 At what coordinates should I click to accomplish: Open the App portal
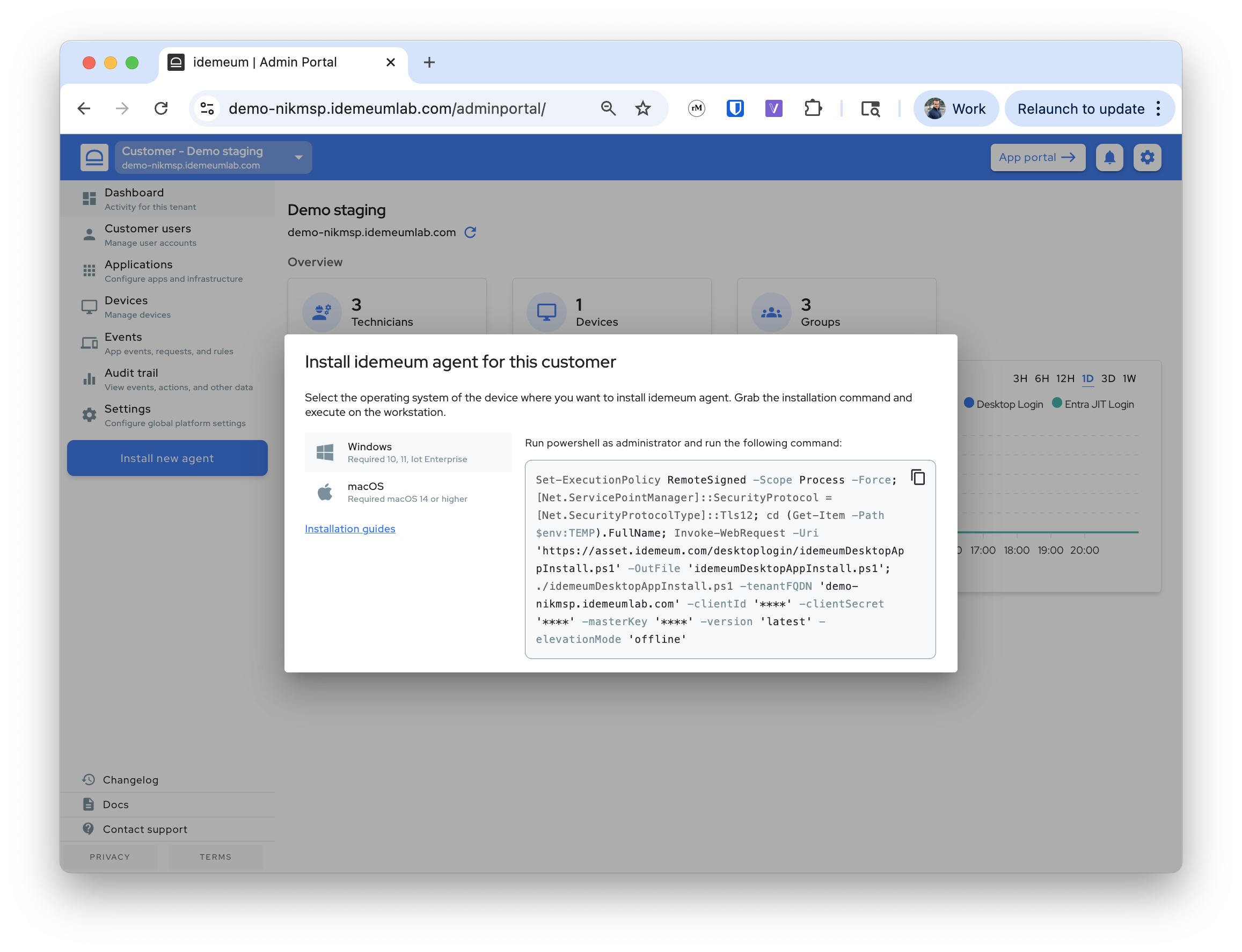(x=1038, y=158)
